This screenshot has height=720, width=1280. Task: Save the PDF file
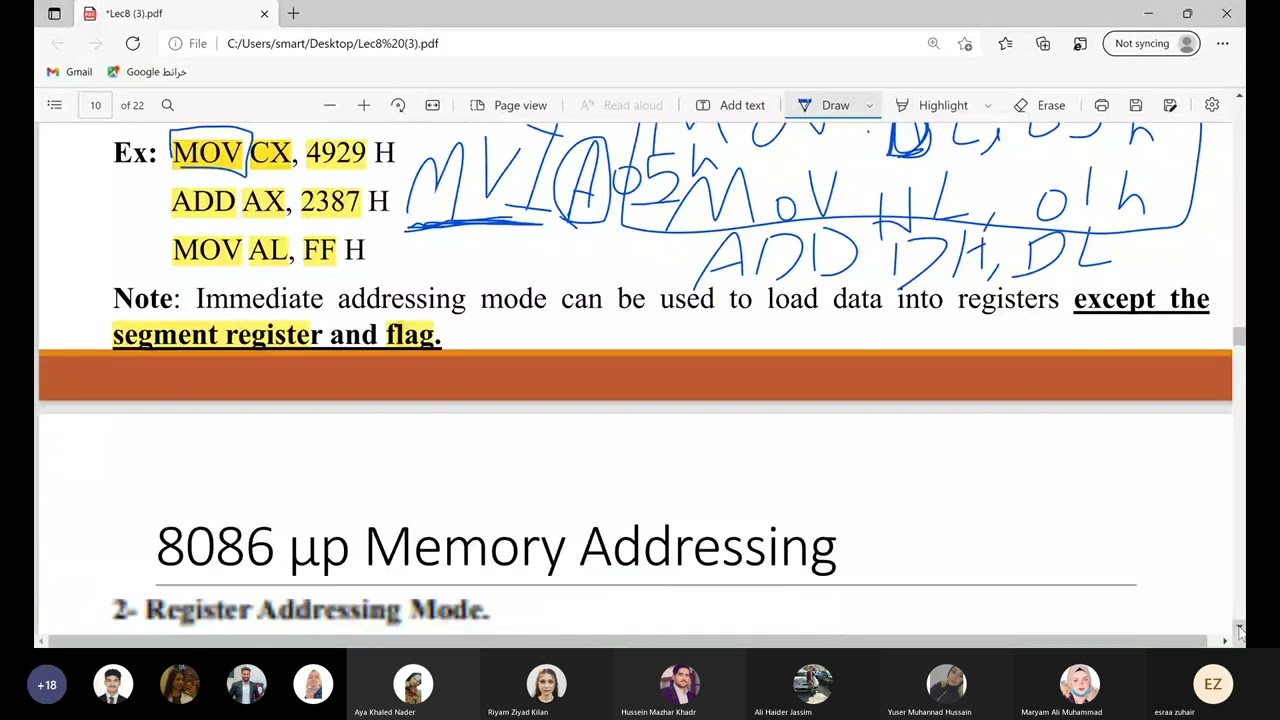pyautogui.click(x=1135, y=105)
